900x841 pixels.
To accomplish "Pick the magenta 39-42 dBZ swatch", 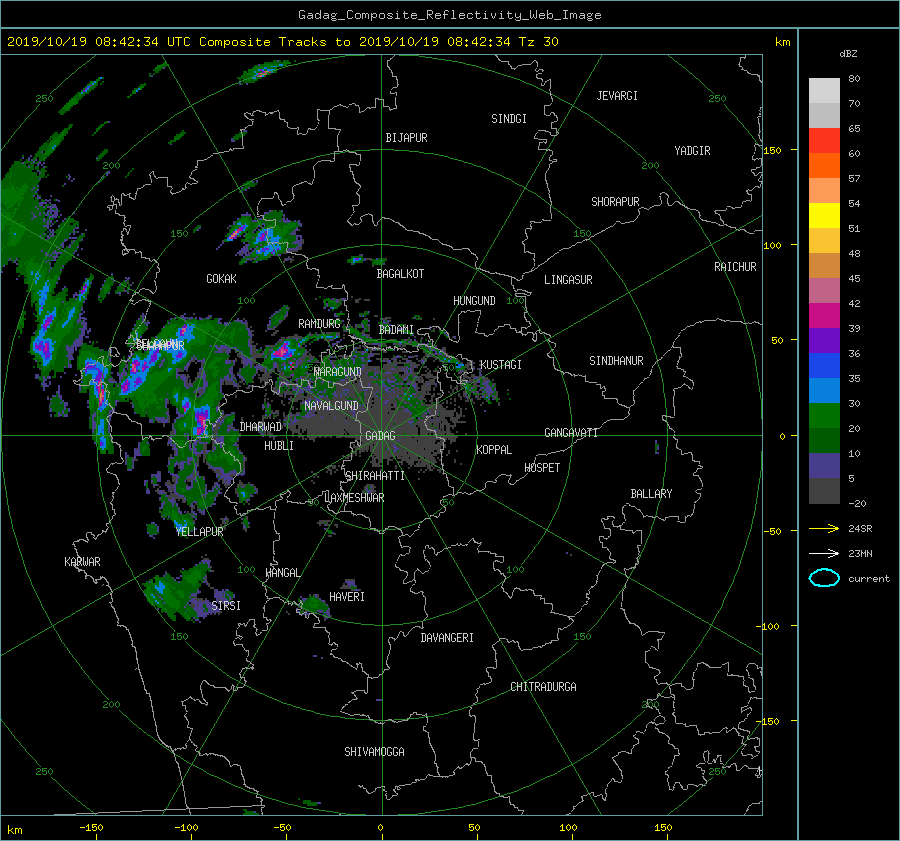I will coord(824,316).
